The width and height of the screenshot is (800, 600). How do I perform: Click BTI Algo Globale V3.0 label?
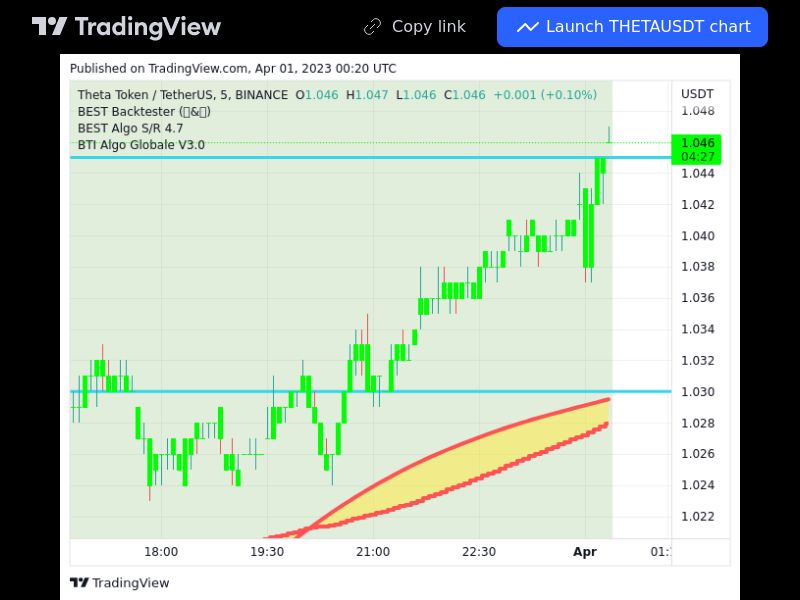[141, 145]
